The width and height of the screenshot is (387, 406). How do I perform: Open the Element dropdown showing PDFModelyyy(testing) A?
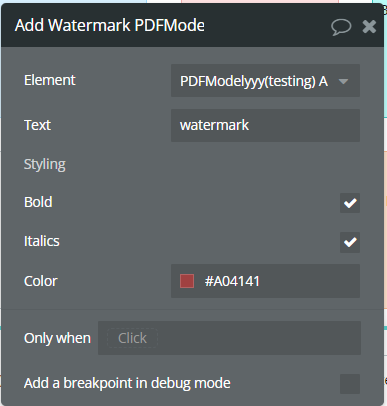tap(265, 81)
